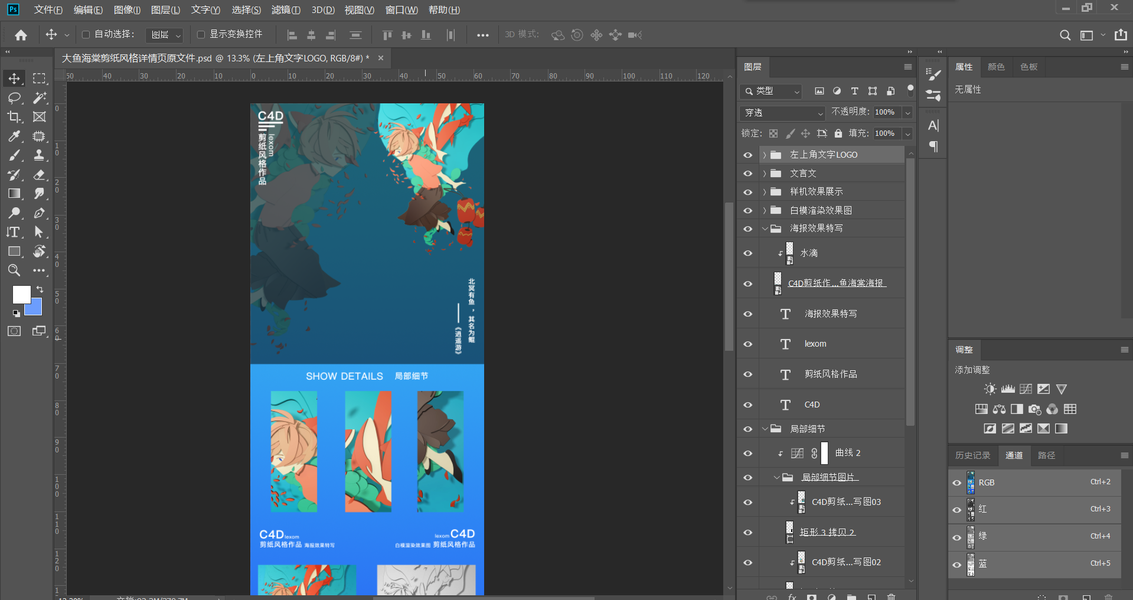
Task: Lock all attributes with padlock icon
Action: (838, 134)
